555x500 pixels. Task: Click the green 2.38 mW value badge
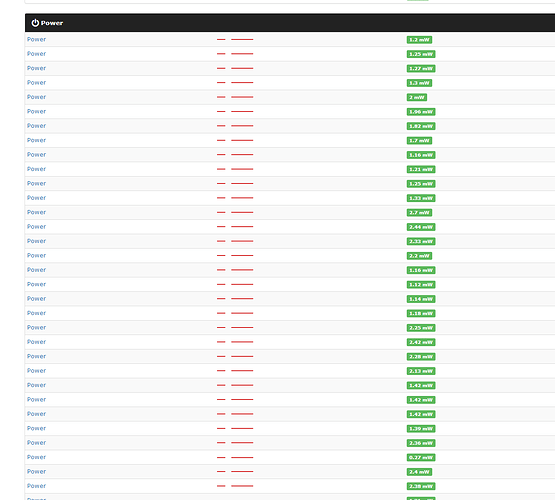421,486
